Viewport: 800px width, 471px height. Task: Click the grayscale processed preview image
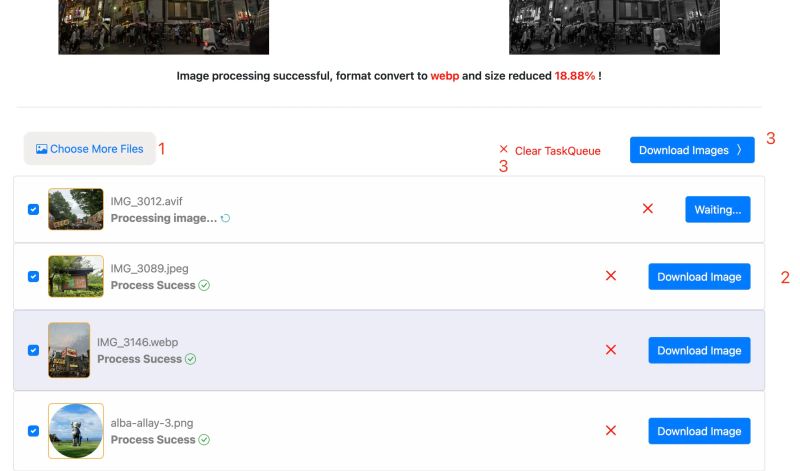click(614, 27)
